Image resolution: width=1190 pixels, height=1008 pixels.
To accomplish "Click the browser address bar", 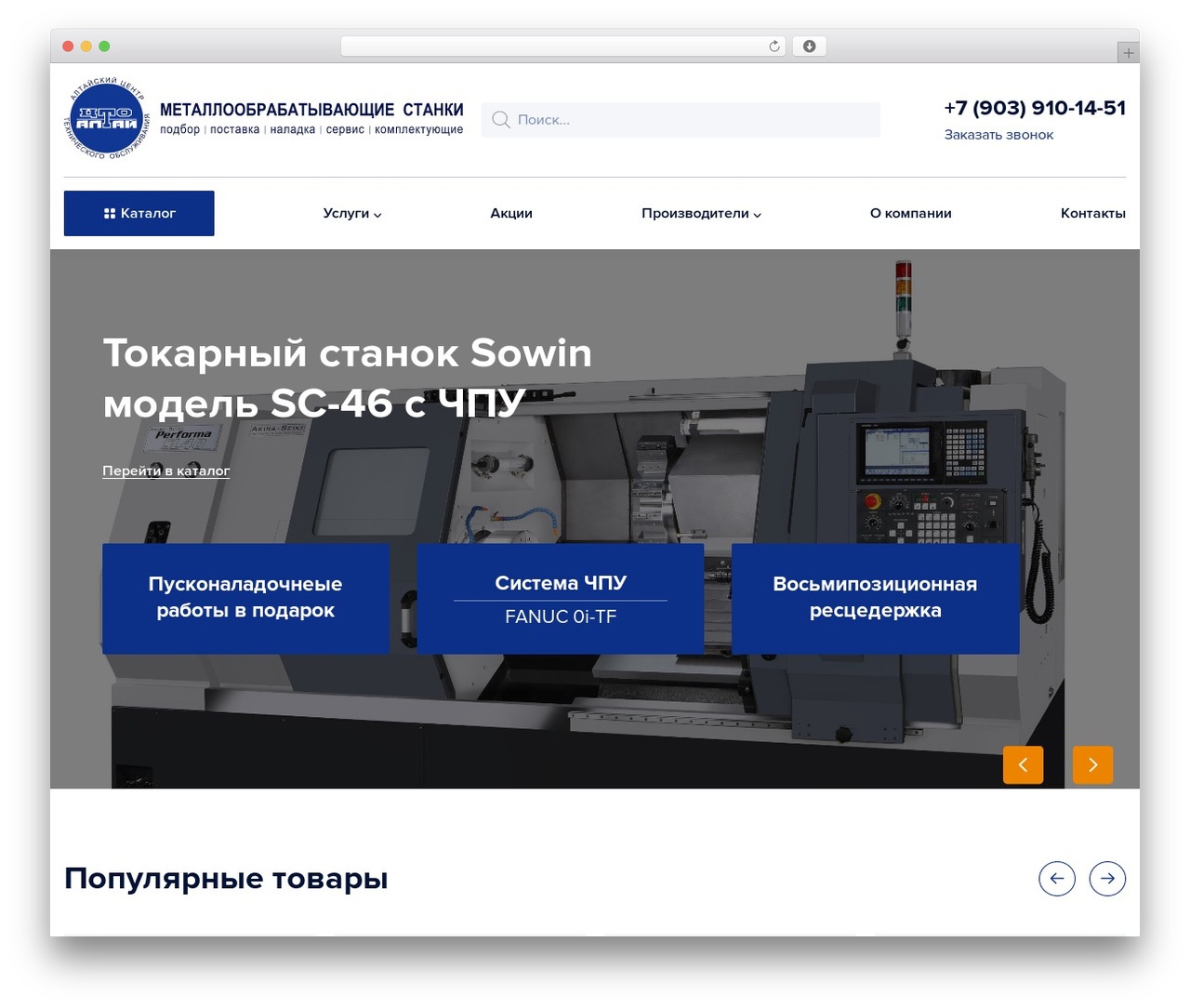I will click(x=563, y=46).
